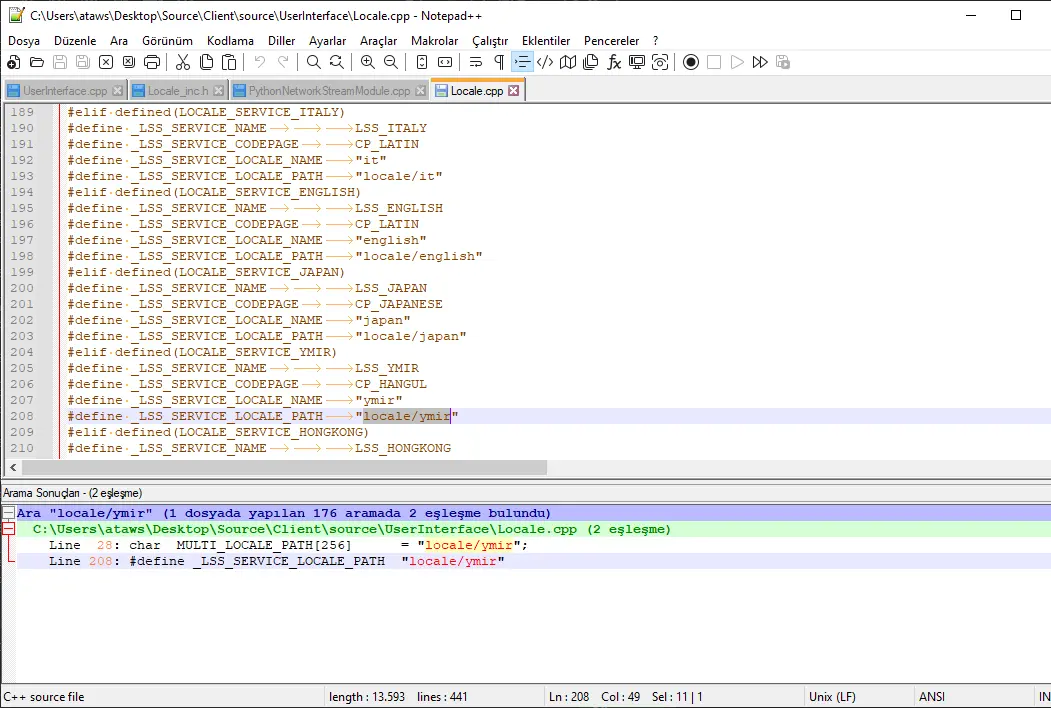
Task: Open the Araçlar menu
Action: click(x=379, y=41)
